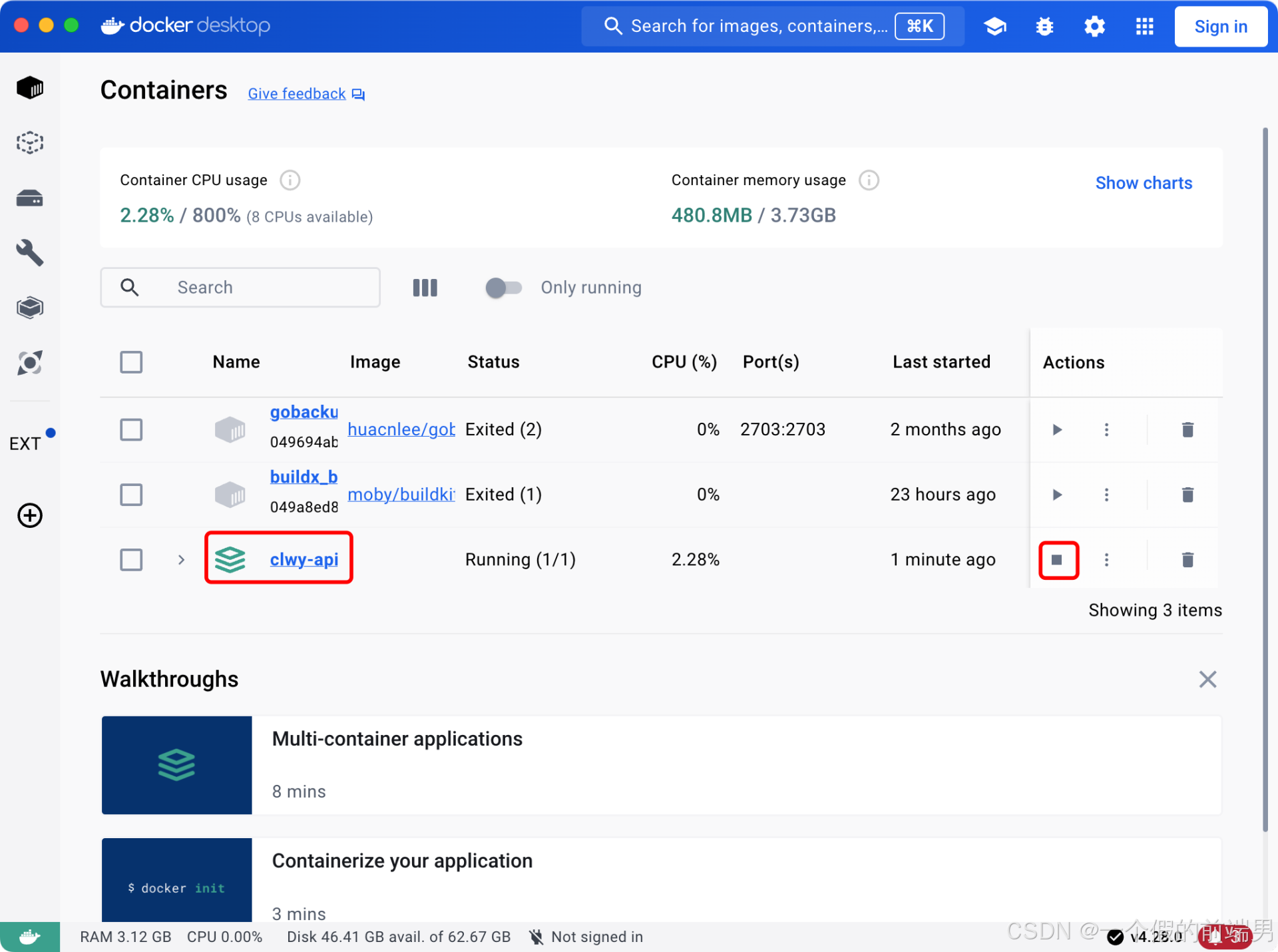Sort by Image column header

(375, 362)
